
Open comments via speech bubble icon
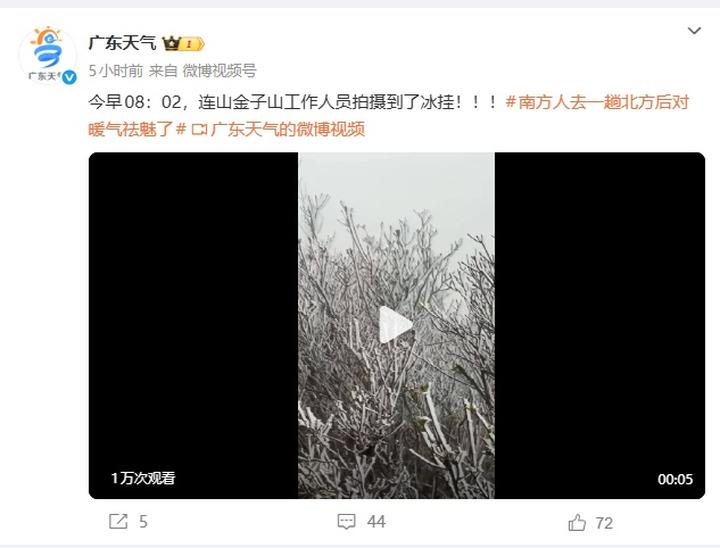coord(346,521)
